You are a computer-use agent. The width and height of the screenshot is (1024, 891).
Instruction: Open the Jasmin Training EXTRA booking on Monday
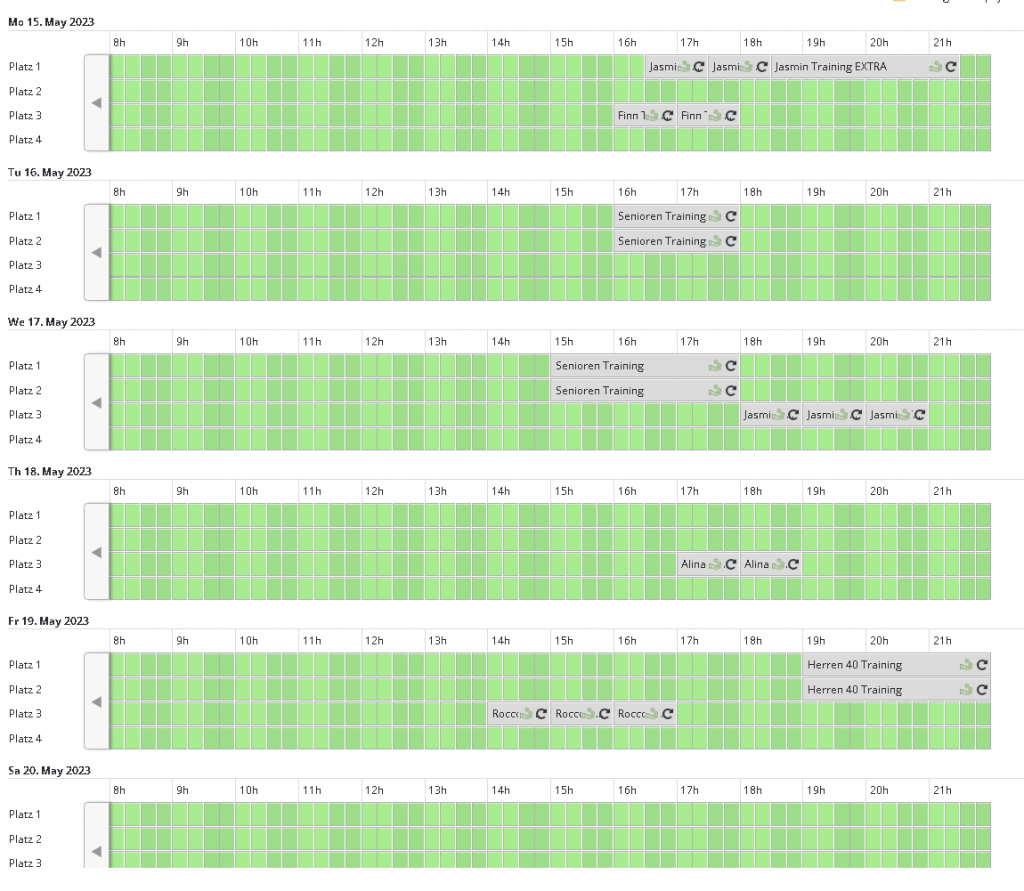840,67
